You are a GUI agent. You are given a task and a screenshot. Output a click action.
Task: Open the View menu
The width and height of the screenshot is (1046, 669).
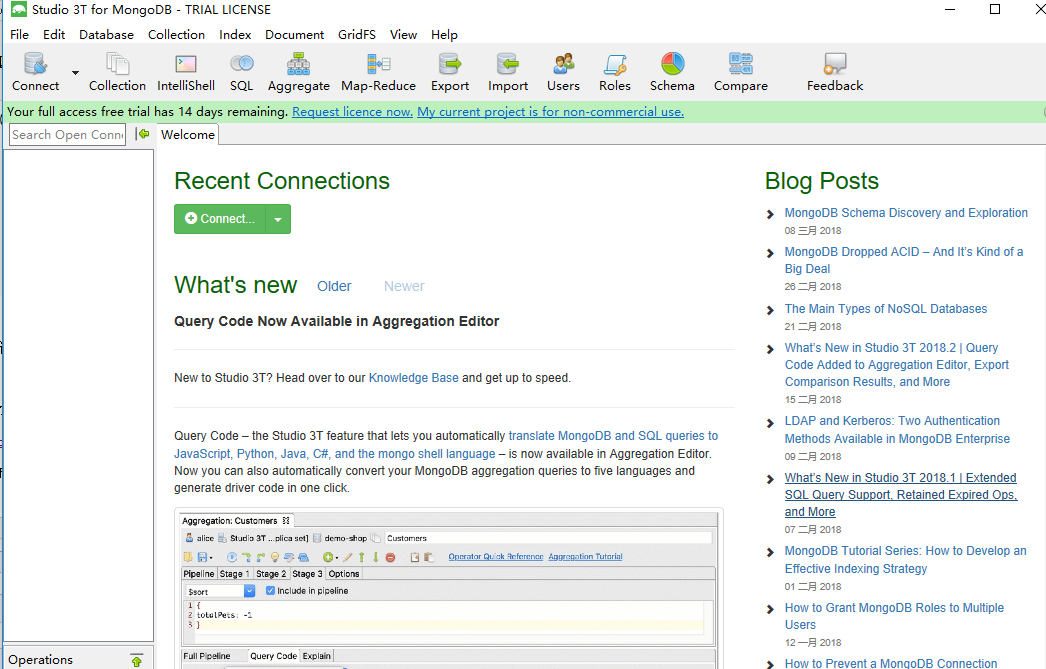click(404, 35)
